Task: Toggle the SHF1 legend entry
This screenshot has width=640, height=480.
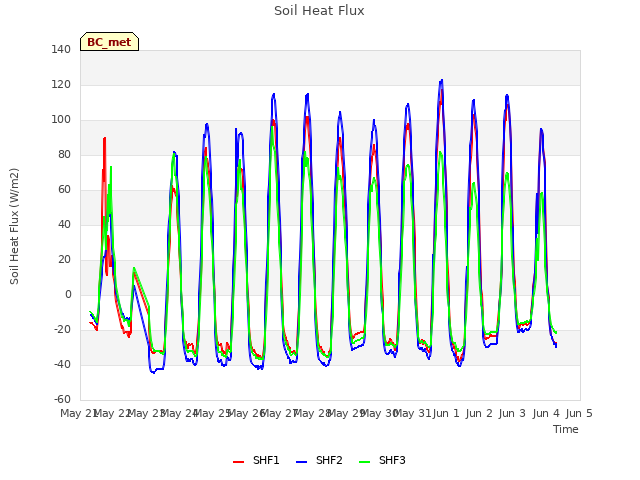Action: point(256,460)
